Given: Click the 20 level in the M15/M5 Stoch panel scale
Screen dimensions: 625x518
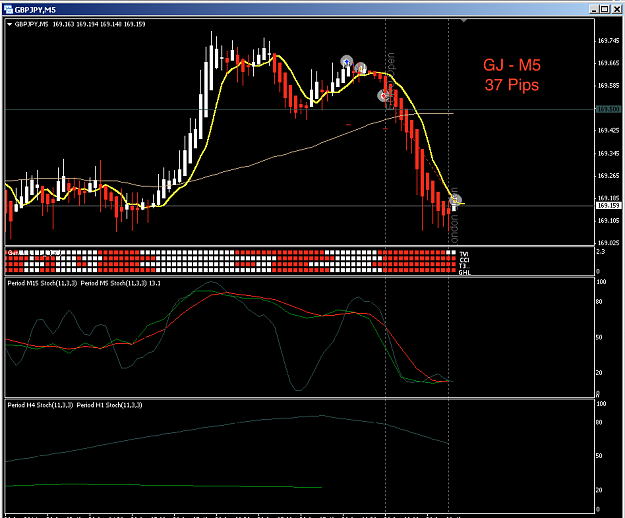Looking at the screenshot, I should point(599,373).
